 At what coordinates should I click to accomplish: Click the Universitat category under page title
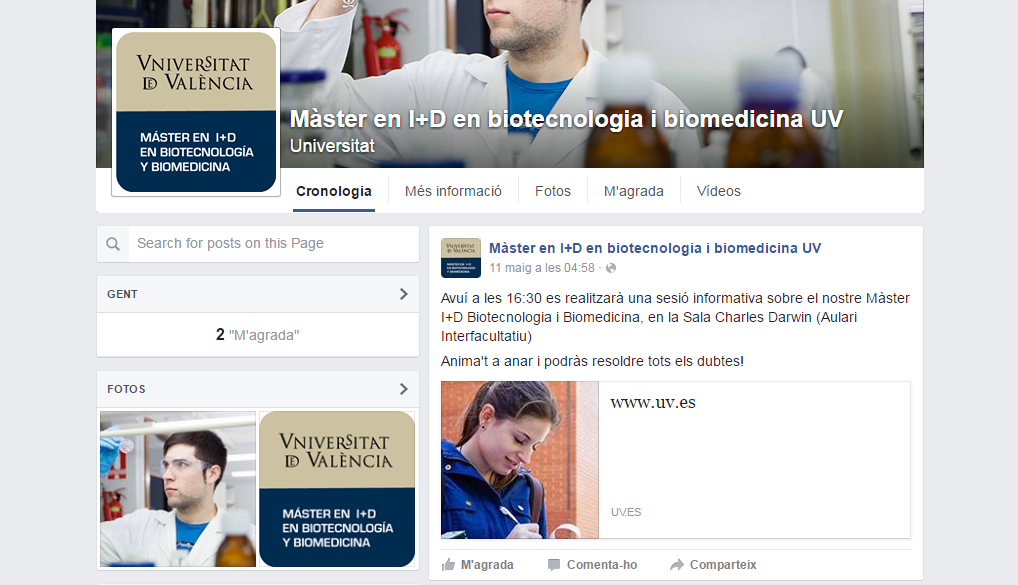[x=332, y=146]
